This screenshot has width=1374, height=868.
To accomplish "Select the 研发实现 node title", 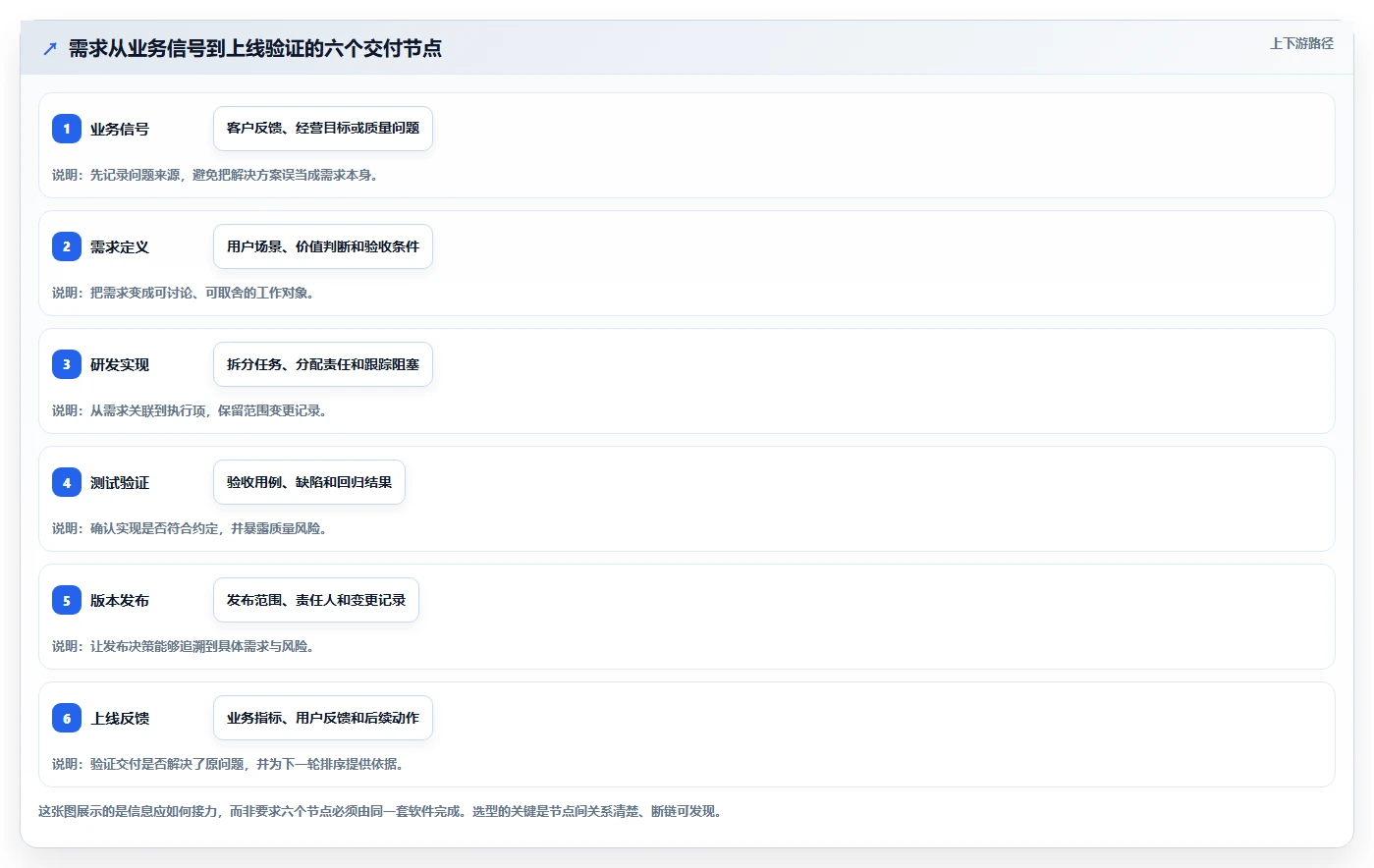I will [x=120, y=365].
